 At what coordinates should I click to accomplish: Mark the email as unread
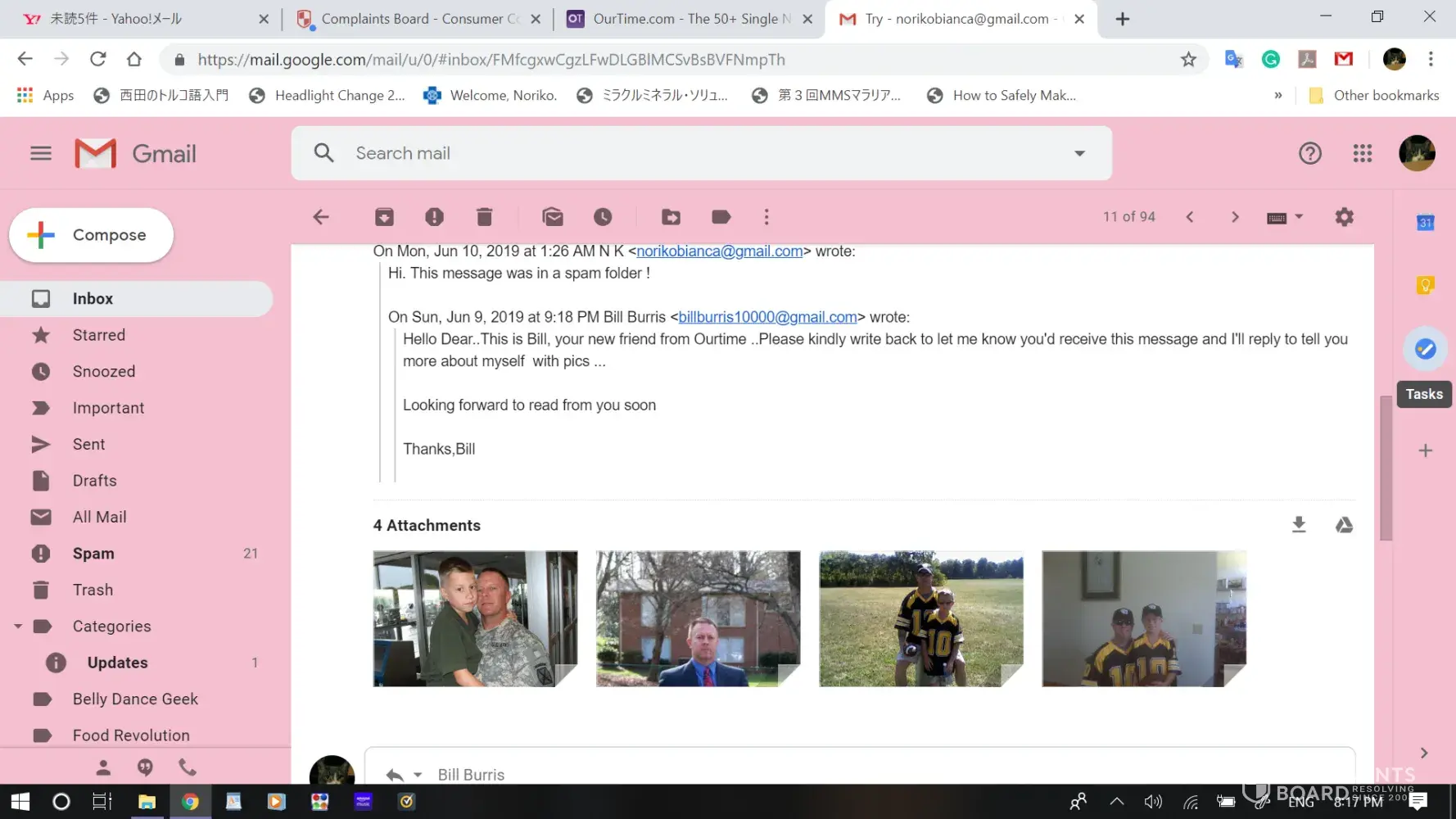pyautogui.click(x=553, y=217)
